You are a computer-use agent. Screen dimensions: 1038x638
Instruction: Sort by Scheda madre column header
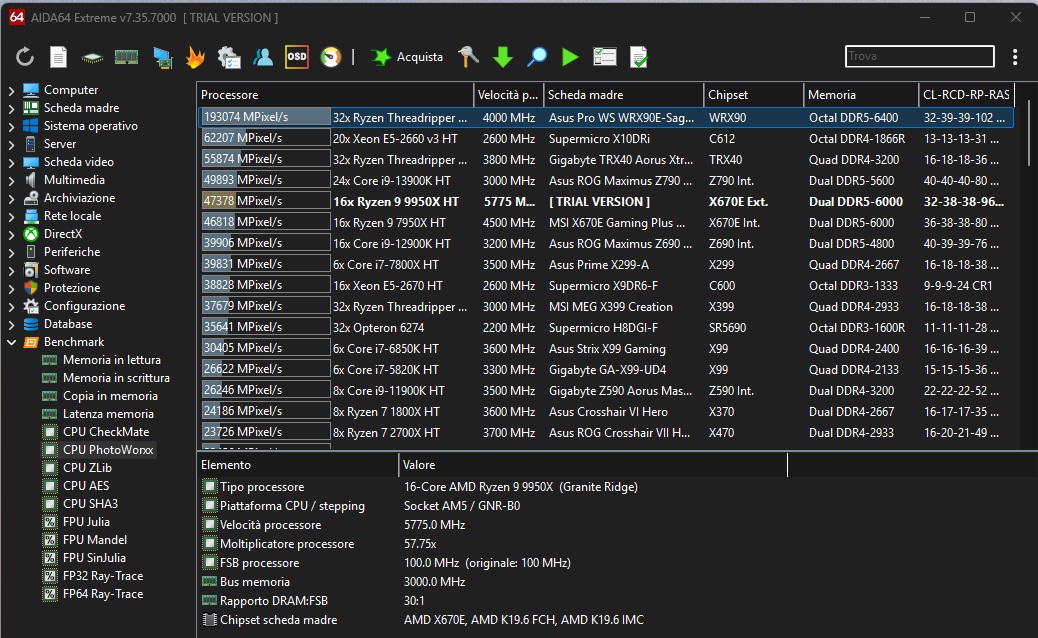[623, 95]
